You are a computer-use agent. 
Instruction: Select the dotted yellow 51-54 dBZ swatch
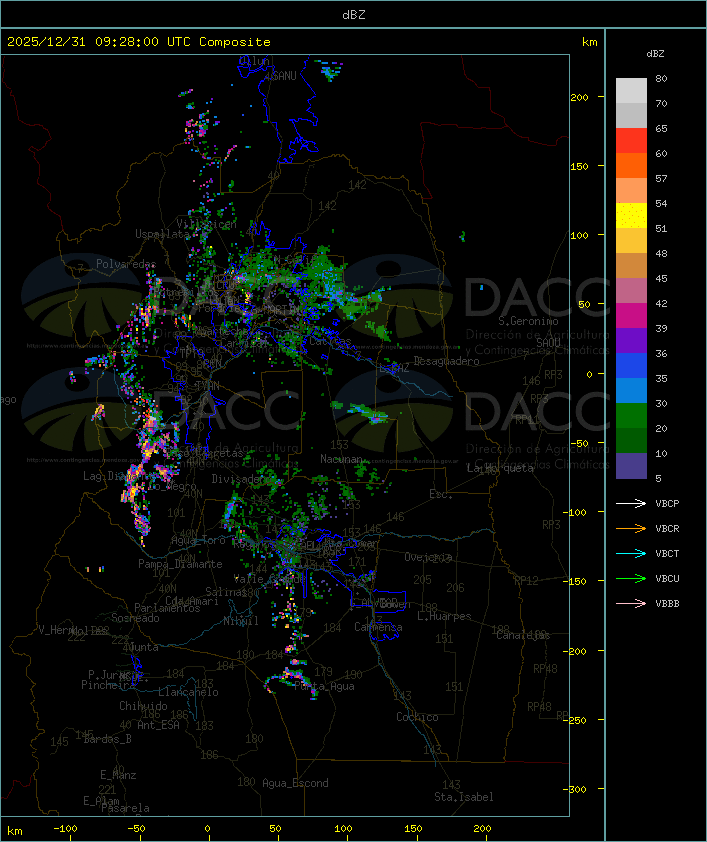631,216
